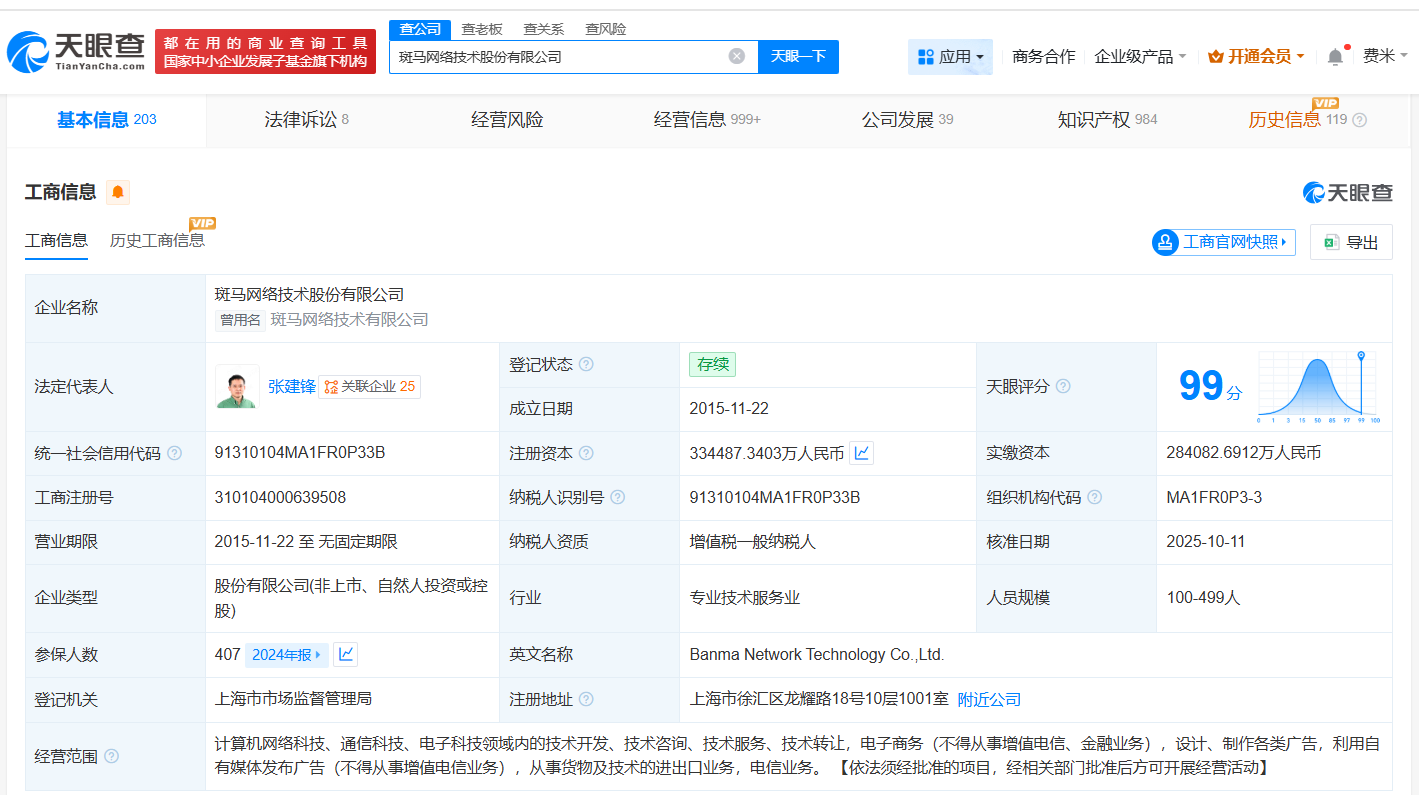This screenshot has height=795, width=1419.
Task: Click the Excel export icon on 导出
Action: click(1330, 241)
